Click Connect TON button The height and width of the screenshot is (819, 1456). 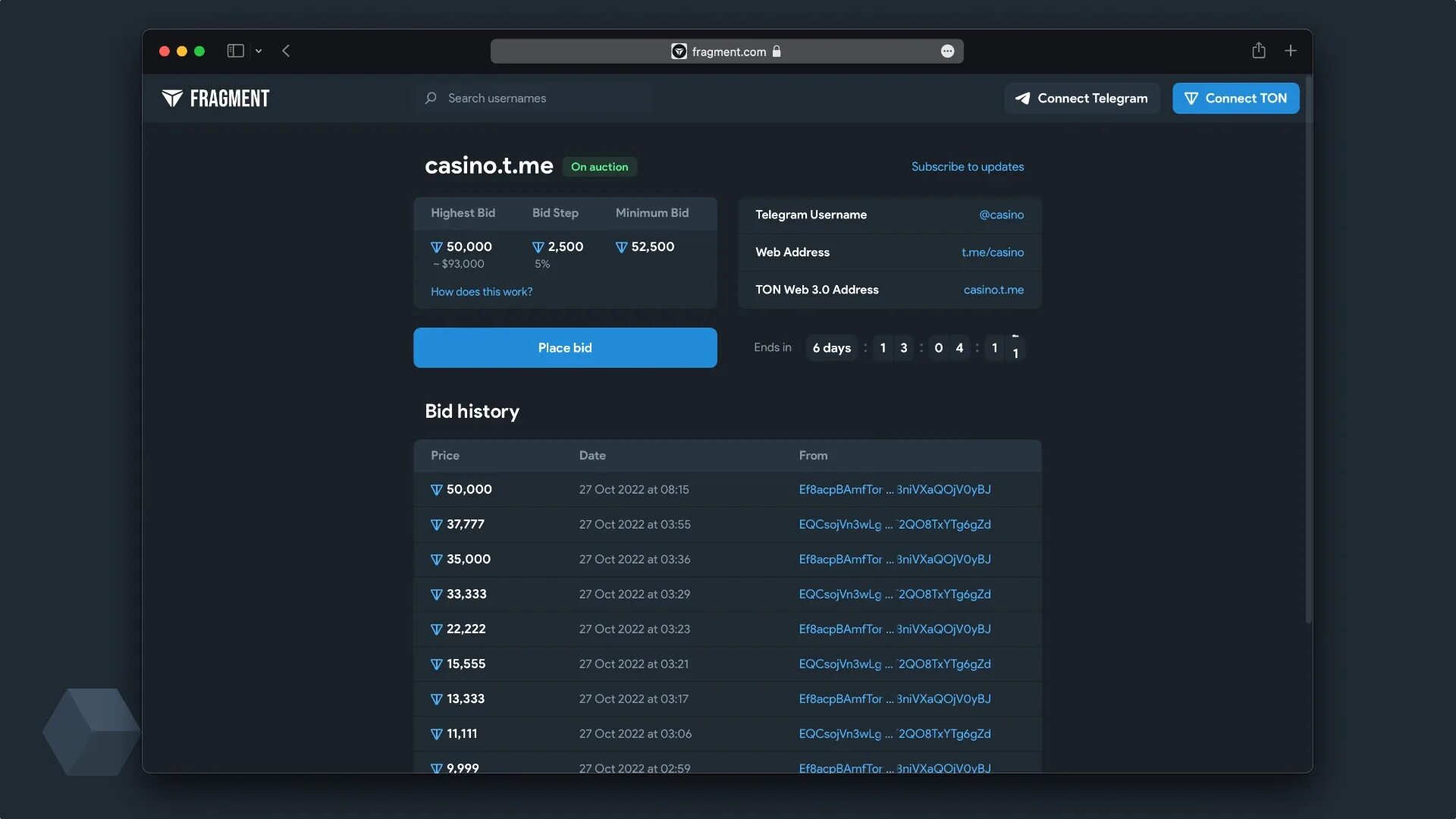tap(1235, 99)
